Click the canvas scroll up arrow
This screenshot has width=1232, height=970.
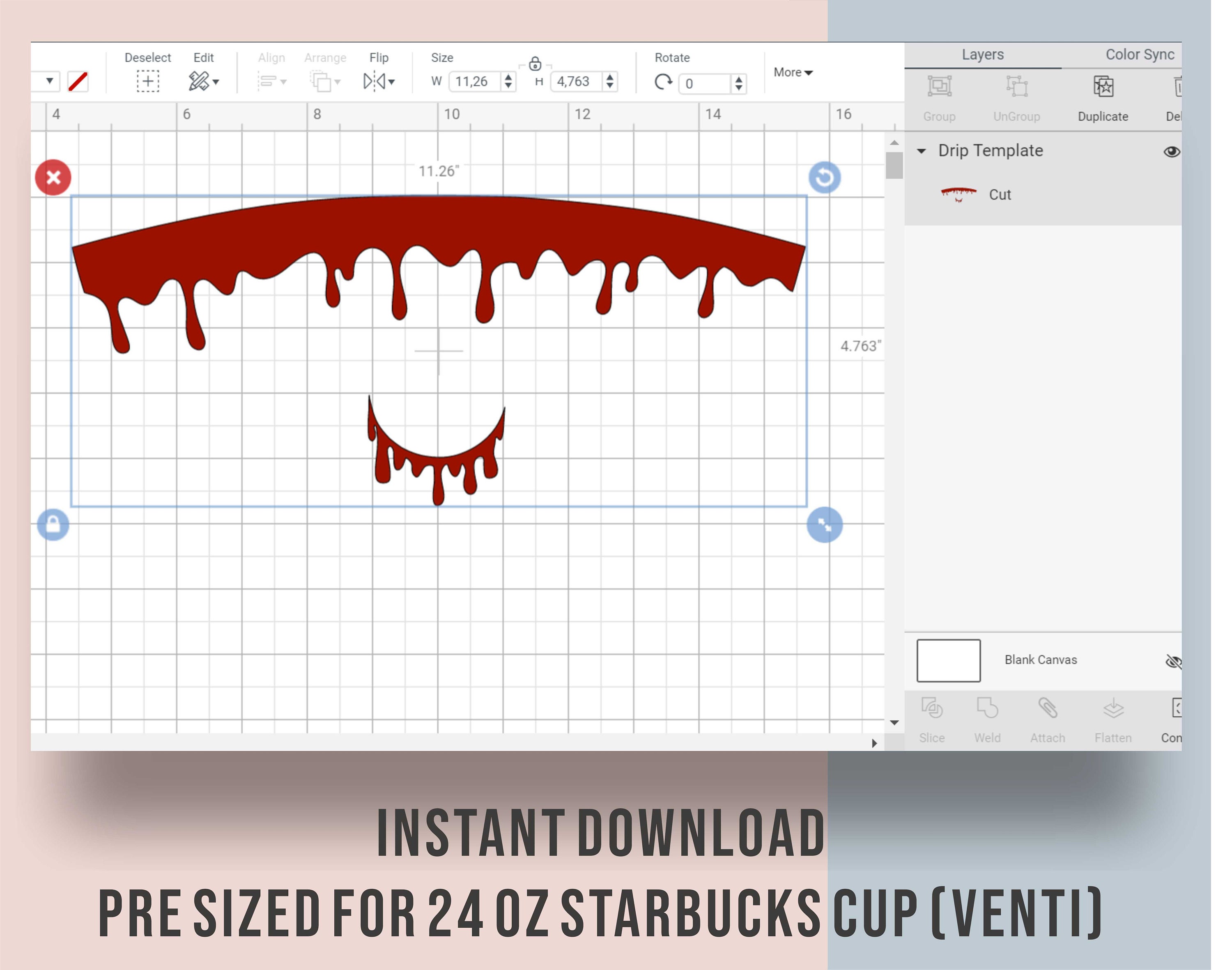894,143
